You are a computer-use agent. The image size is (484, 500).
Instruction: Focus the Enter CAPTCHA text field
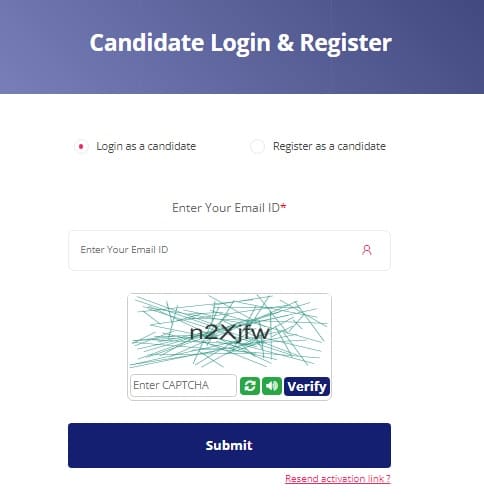[183, 385]
